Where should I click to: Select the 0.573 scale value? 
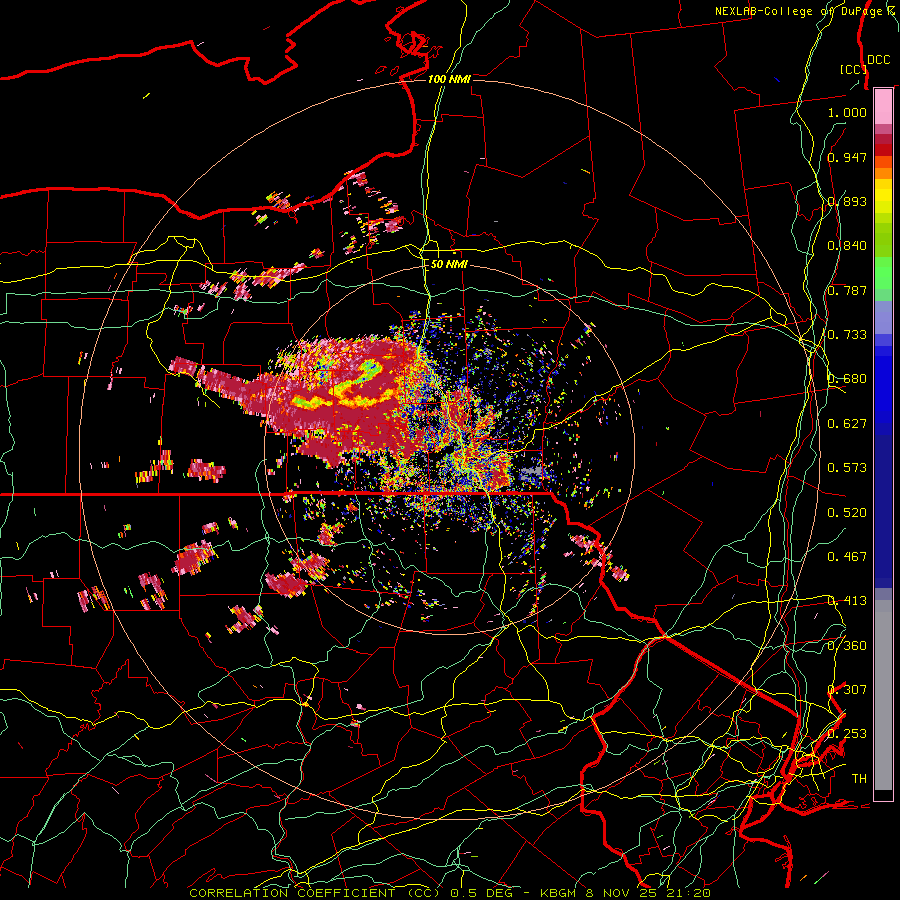[847, 468]
